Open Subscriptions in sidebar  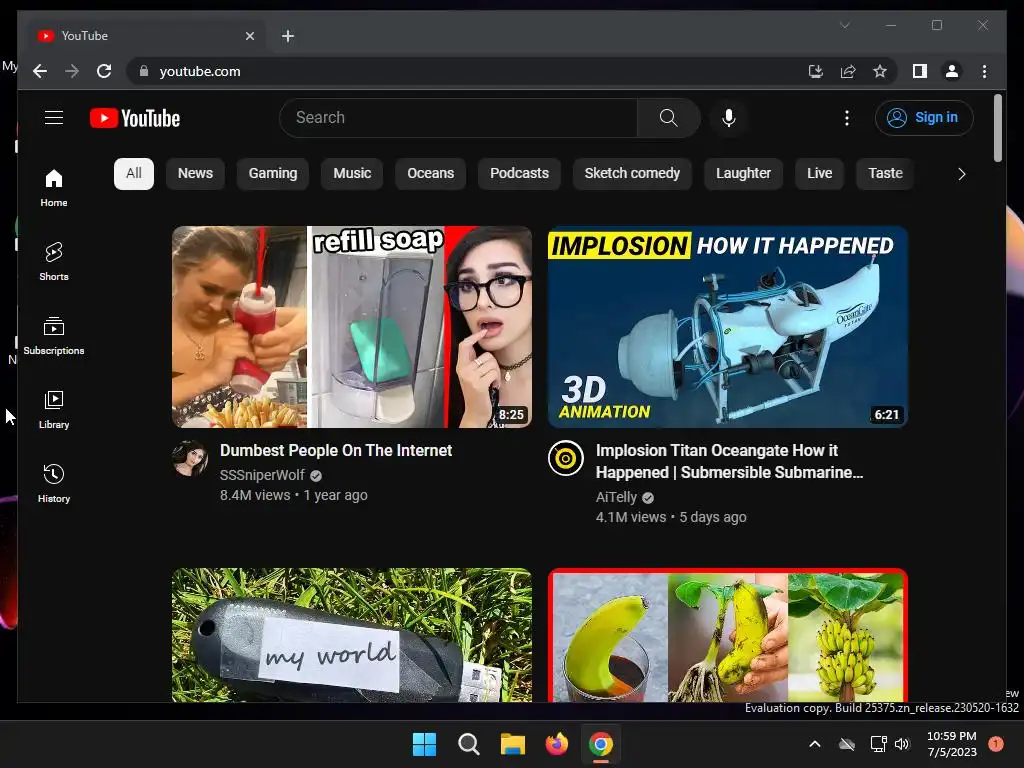click(x=54, y=336)
